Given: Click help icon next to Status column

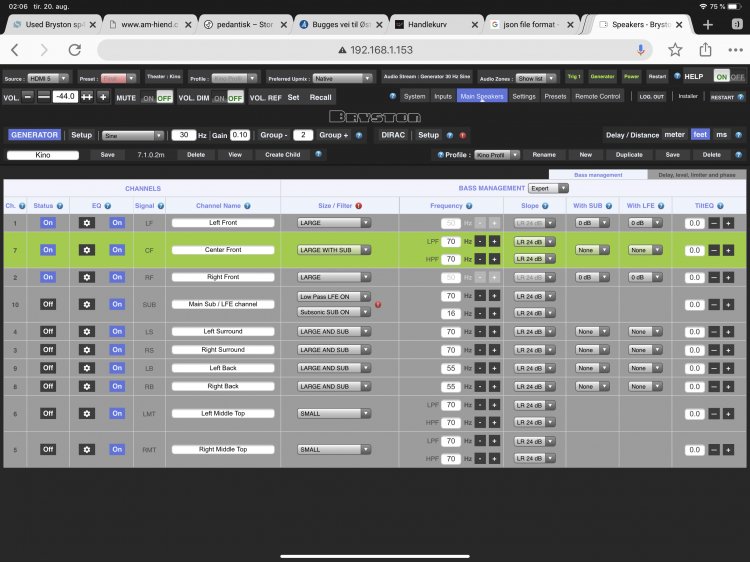Looking at the screenshot, I should (x=60, y=206).
